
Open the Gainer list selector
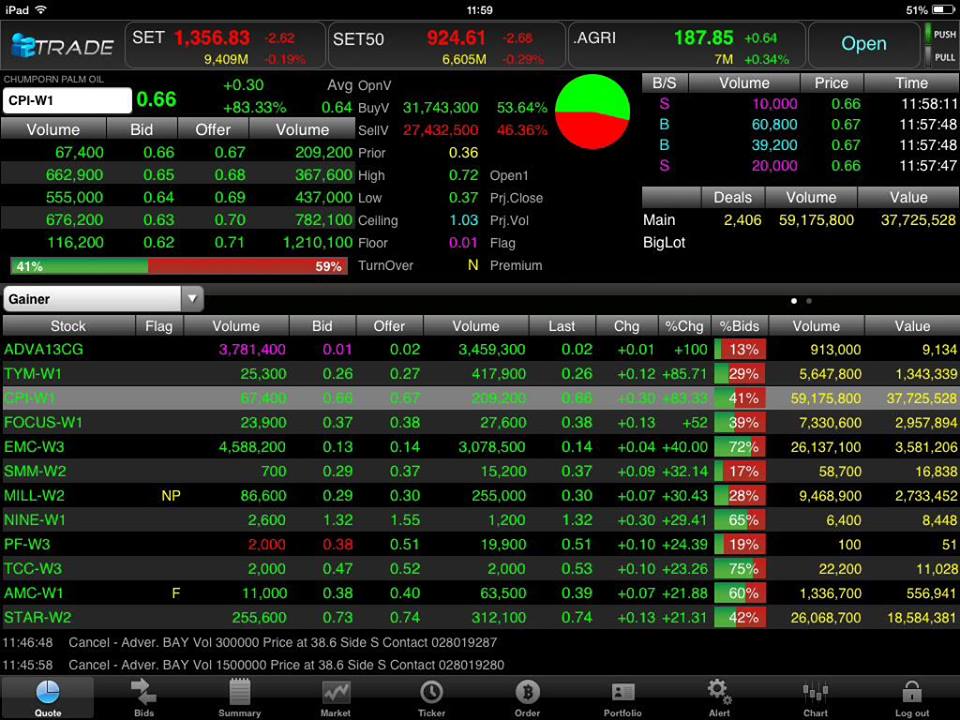pyautogui.click(x=103, y=299)
